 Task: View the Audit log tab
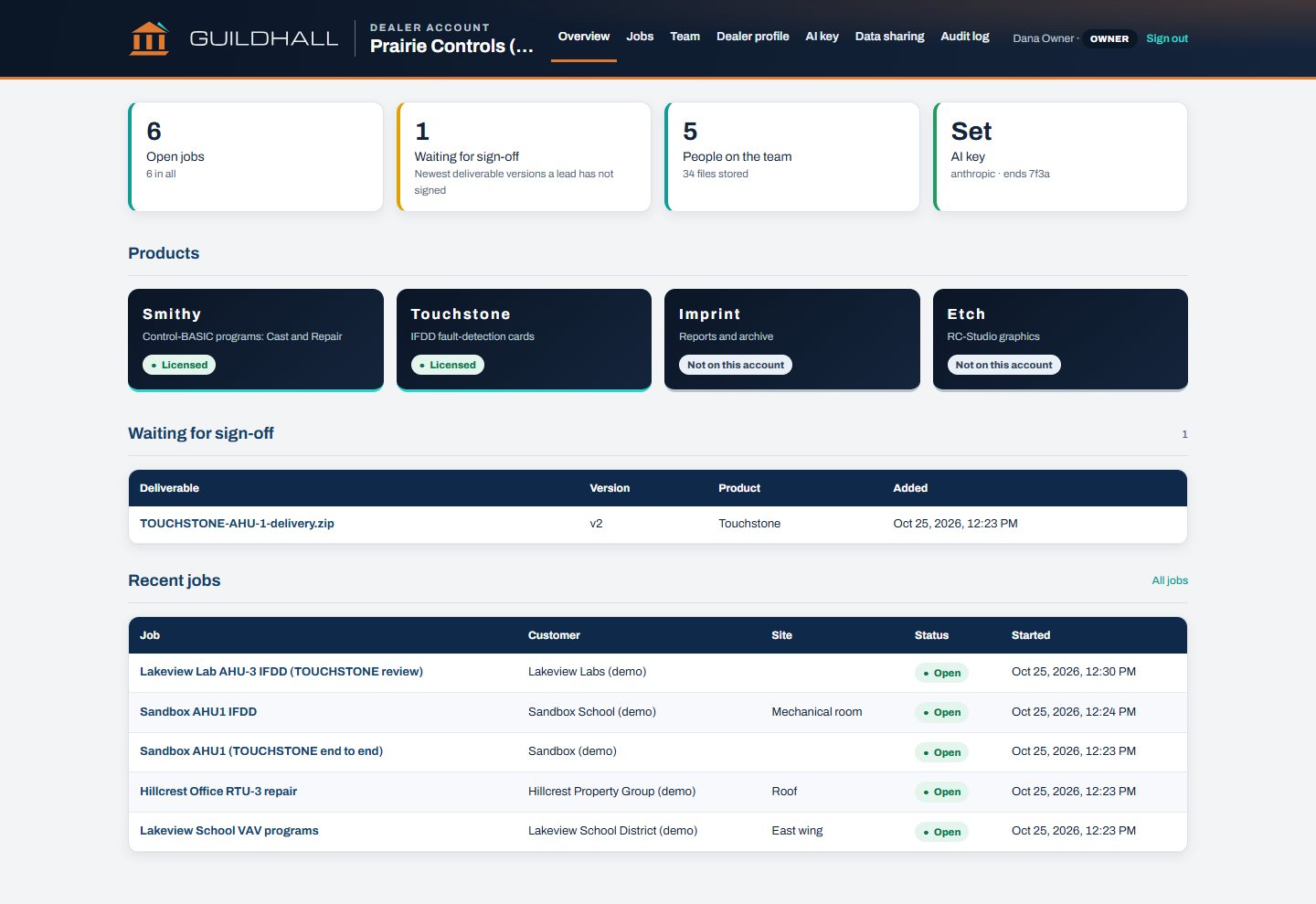click(x=964, y=37)
